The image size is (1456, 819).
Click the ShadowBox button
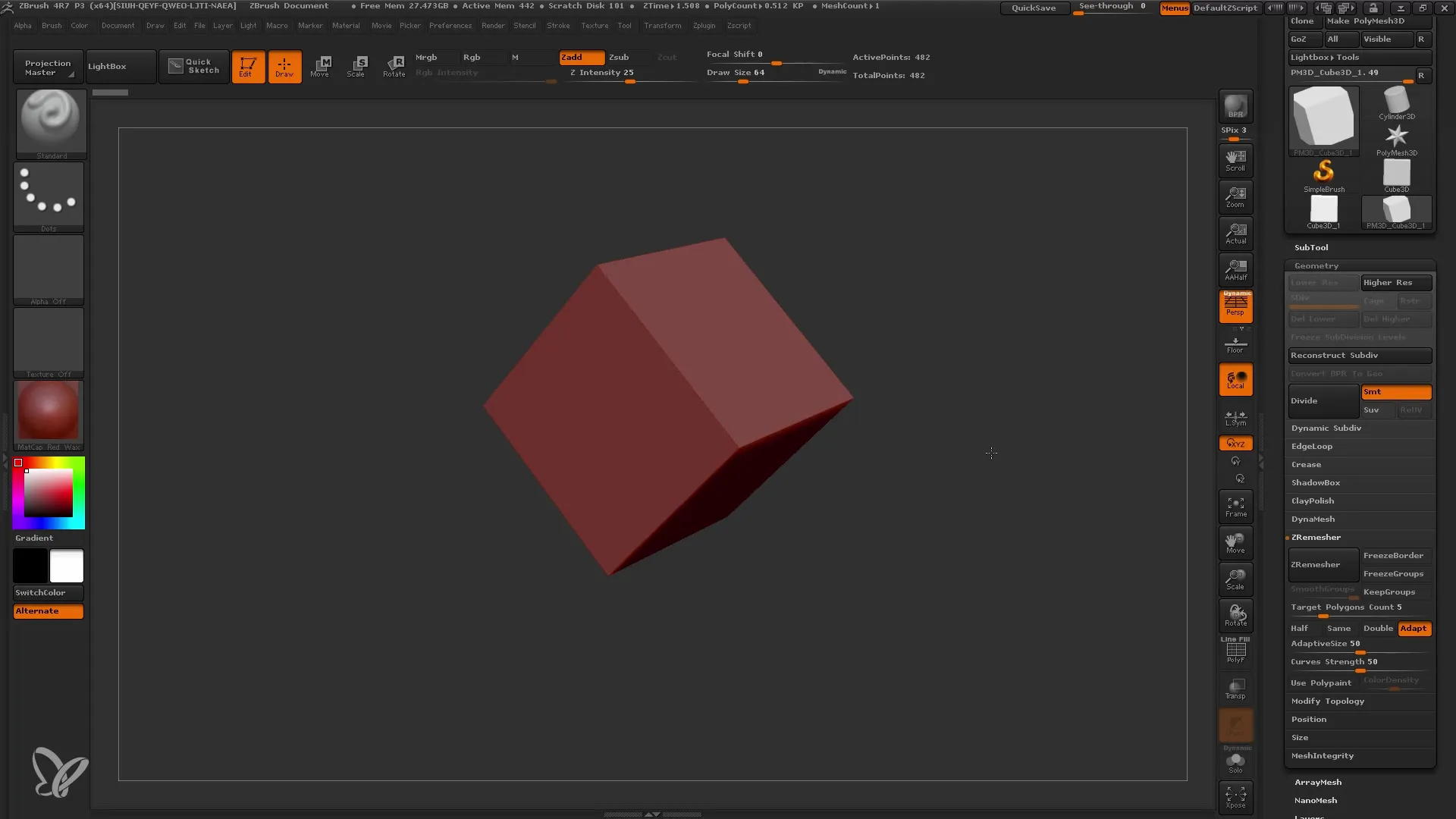tap(1315, 482)
